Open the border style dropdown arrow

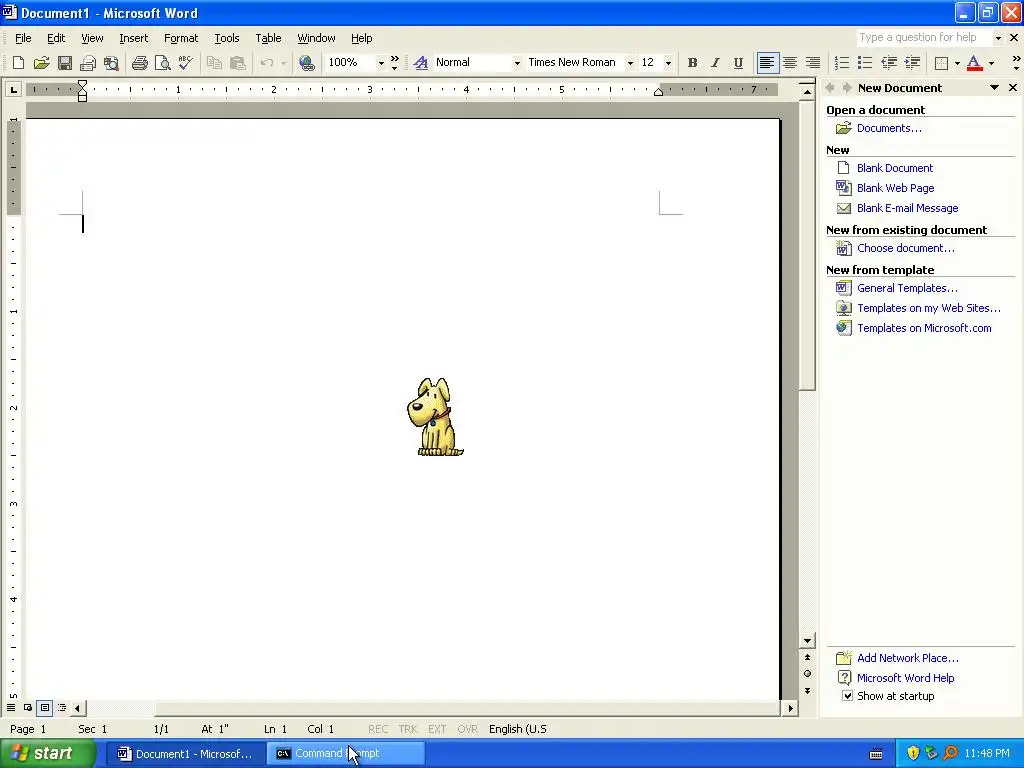pos(957,63)
